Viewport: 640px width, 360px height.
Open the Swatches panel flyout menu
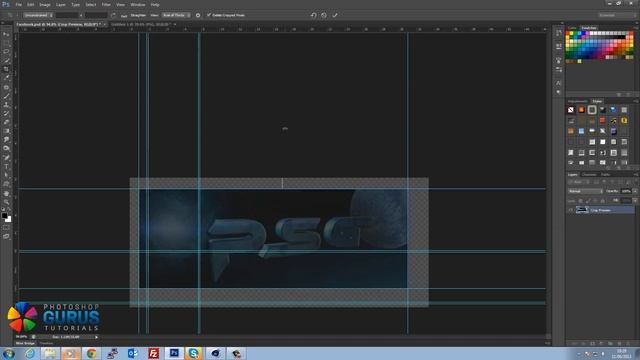click(x=636, y=28)
